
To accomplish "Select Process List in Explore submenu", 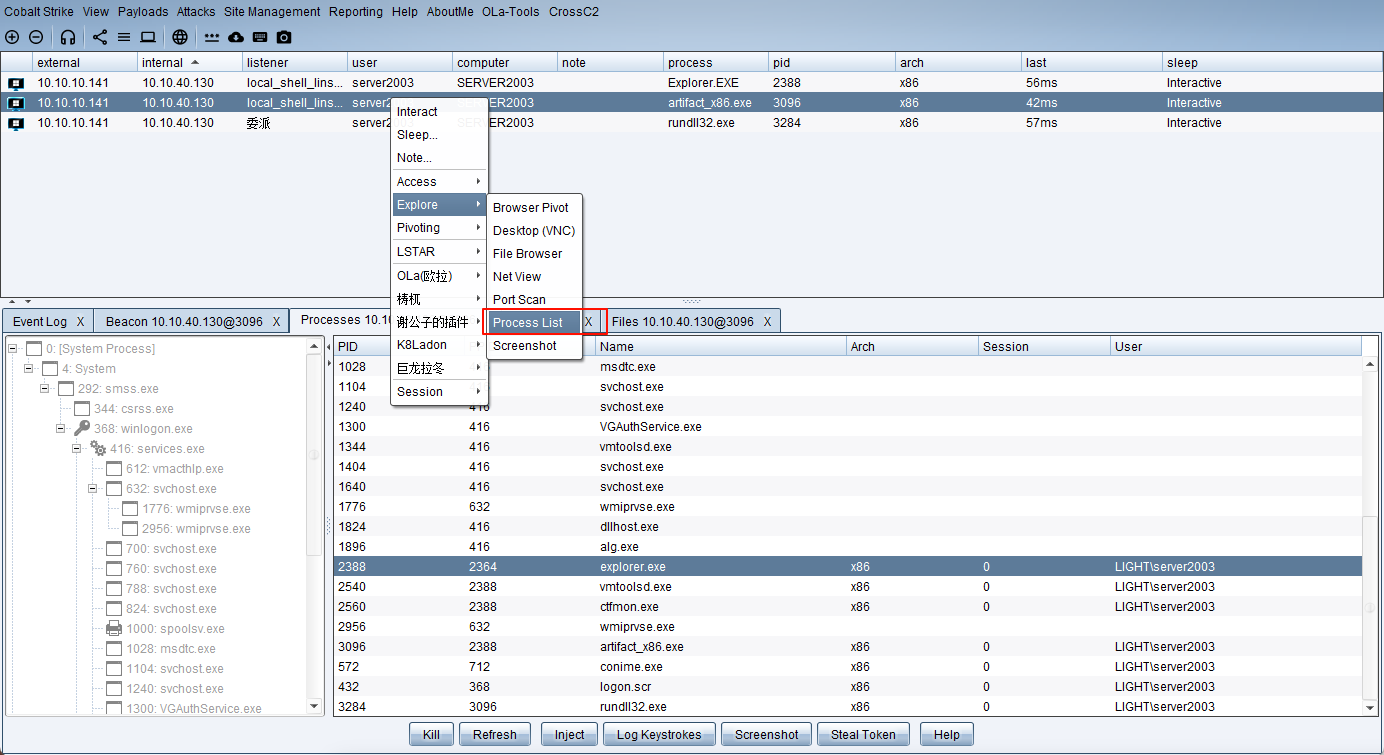I will [534, 323].
